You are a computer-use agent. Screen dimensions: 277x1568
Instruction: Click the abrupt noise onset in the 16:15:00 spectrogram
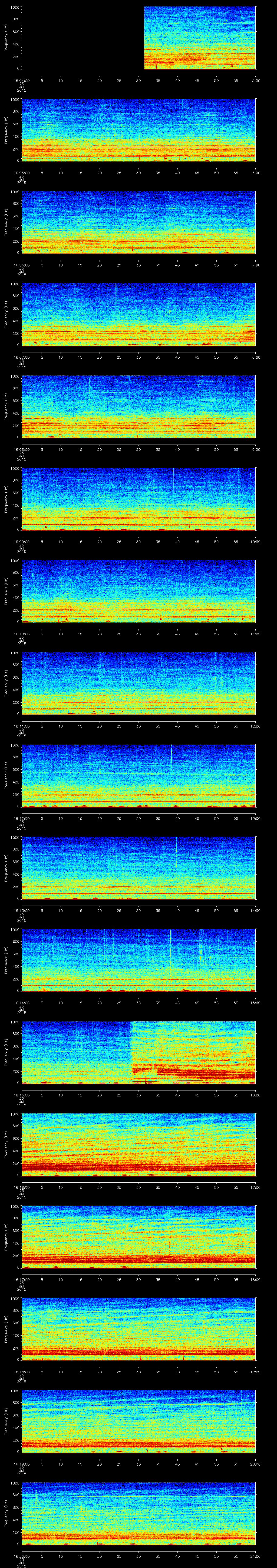pos(131,1047)
